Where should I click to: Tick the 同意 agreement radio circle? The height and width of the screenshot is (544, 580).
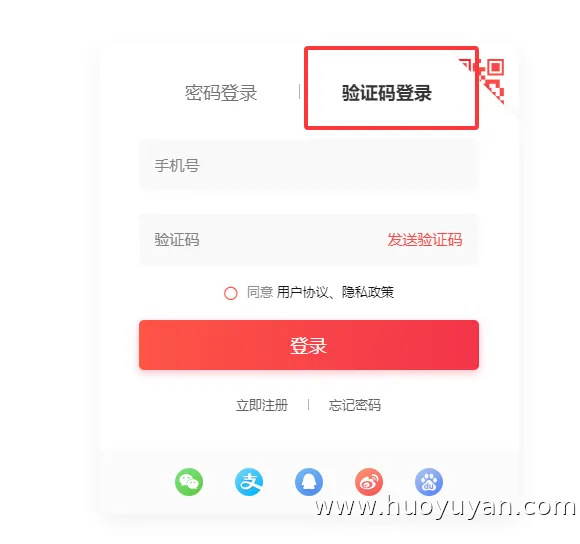(x=230, y=293)
